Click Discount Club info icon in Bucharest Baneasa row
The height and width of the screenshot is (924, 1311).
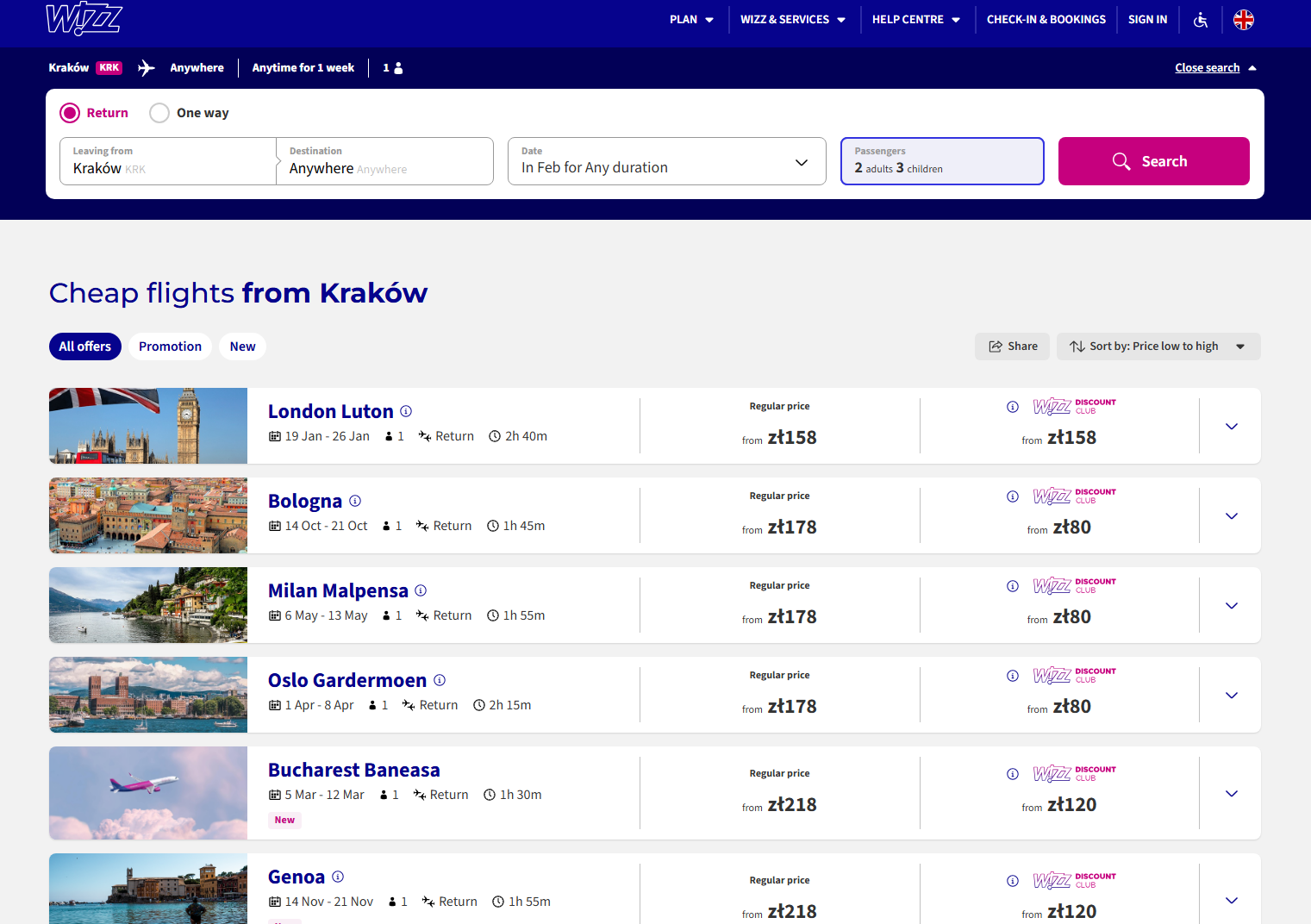(1013, 774)
